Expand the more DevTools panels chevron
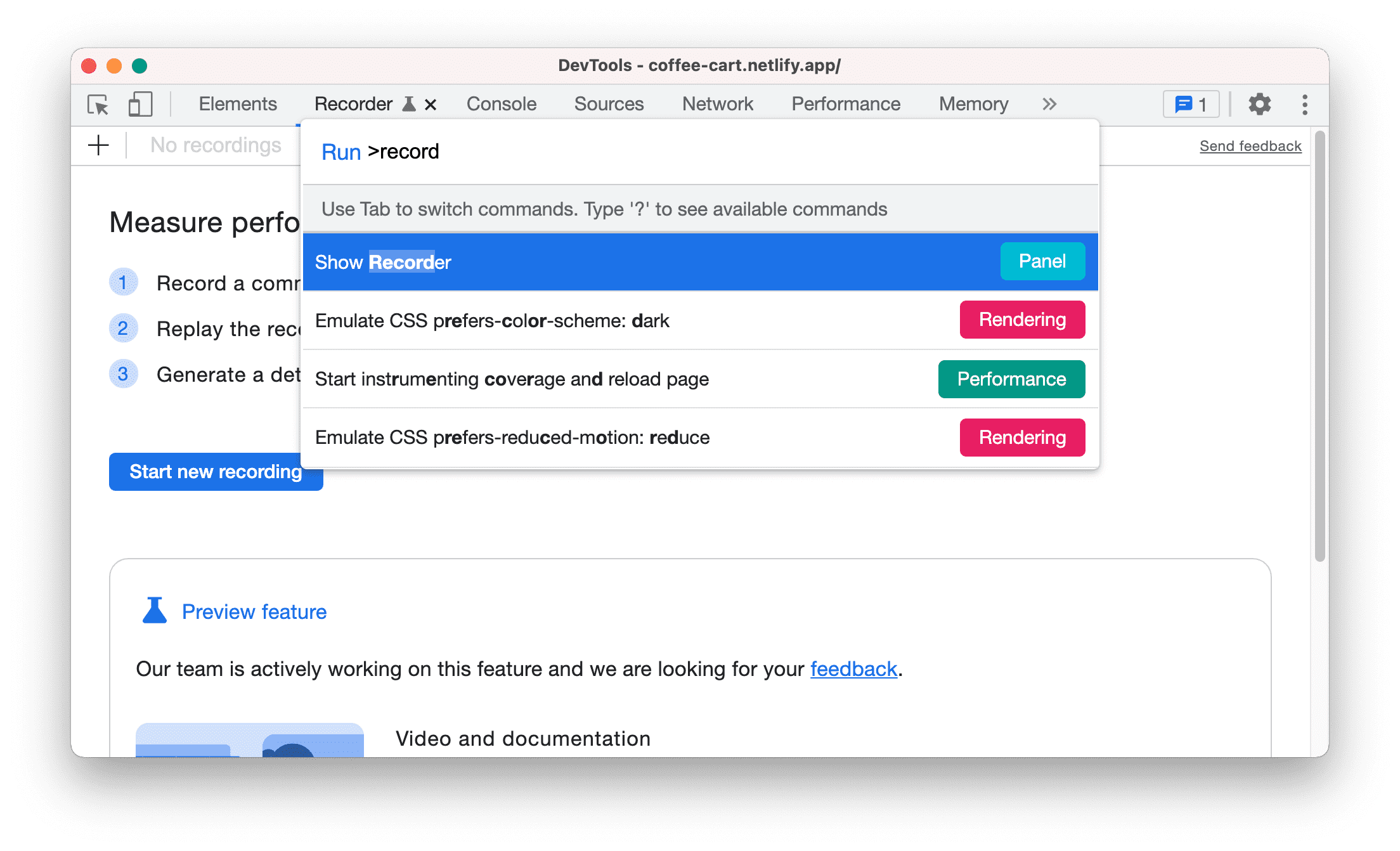This screenshot has height=851, width=1400. 1050,103
